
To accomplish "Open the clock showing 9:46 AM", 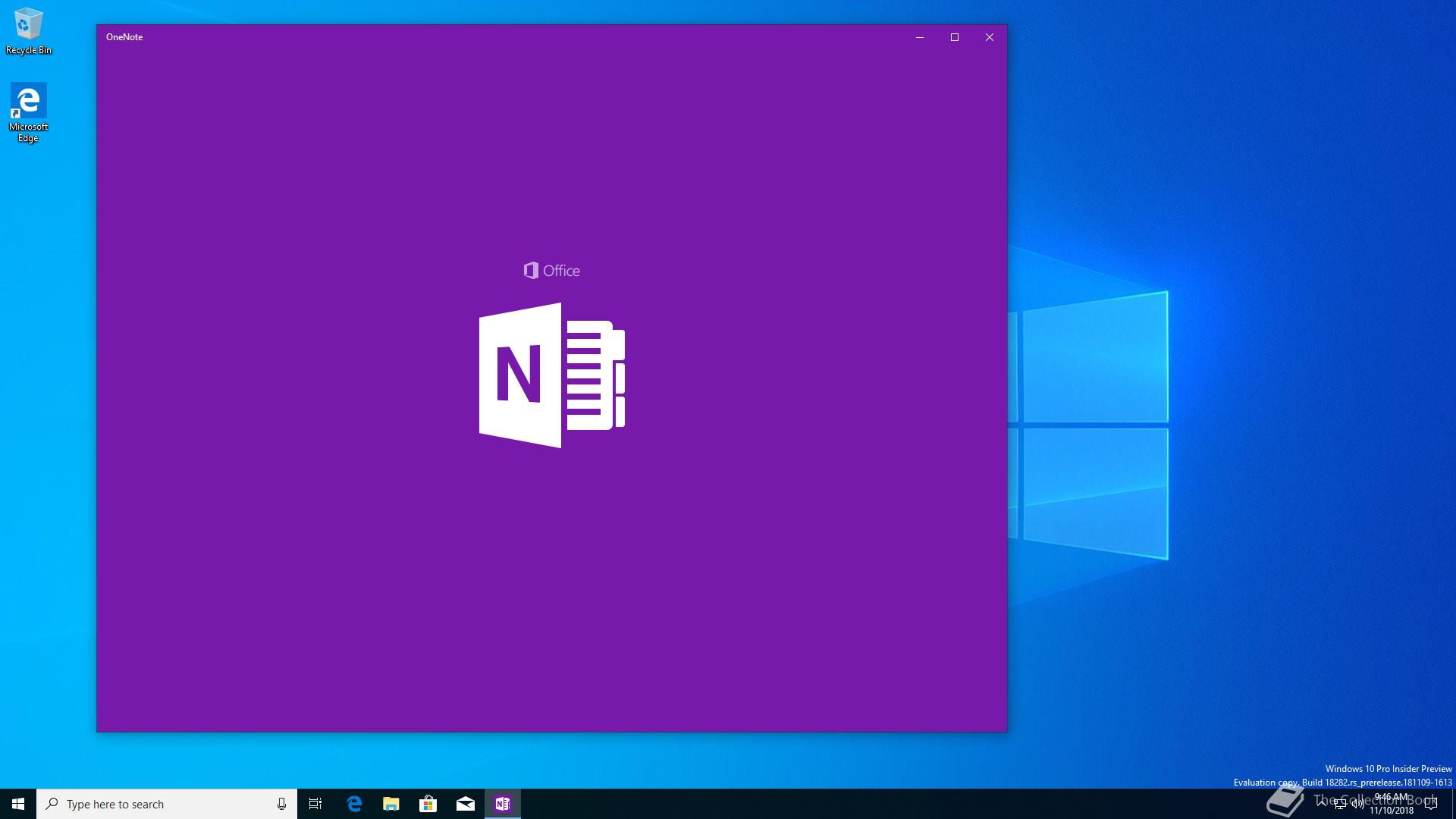I will point(1392,804).
